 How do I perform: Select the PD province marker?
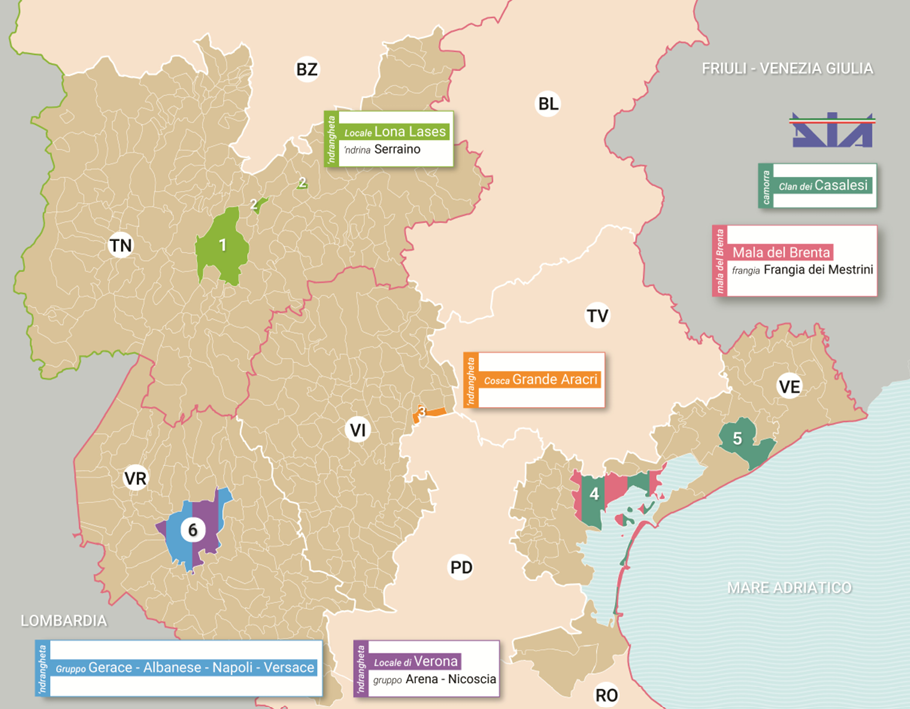click(x=461, y=567)
